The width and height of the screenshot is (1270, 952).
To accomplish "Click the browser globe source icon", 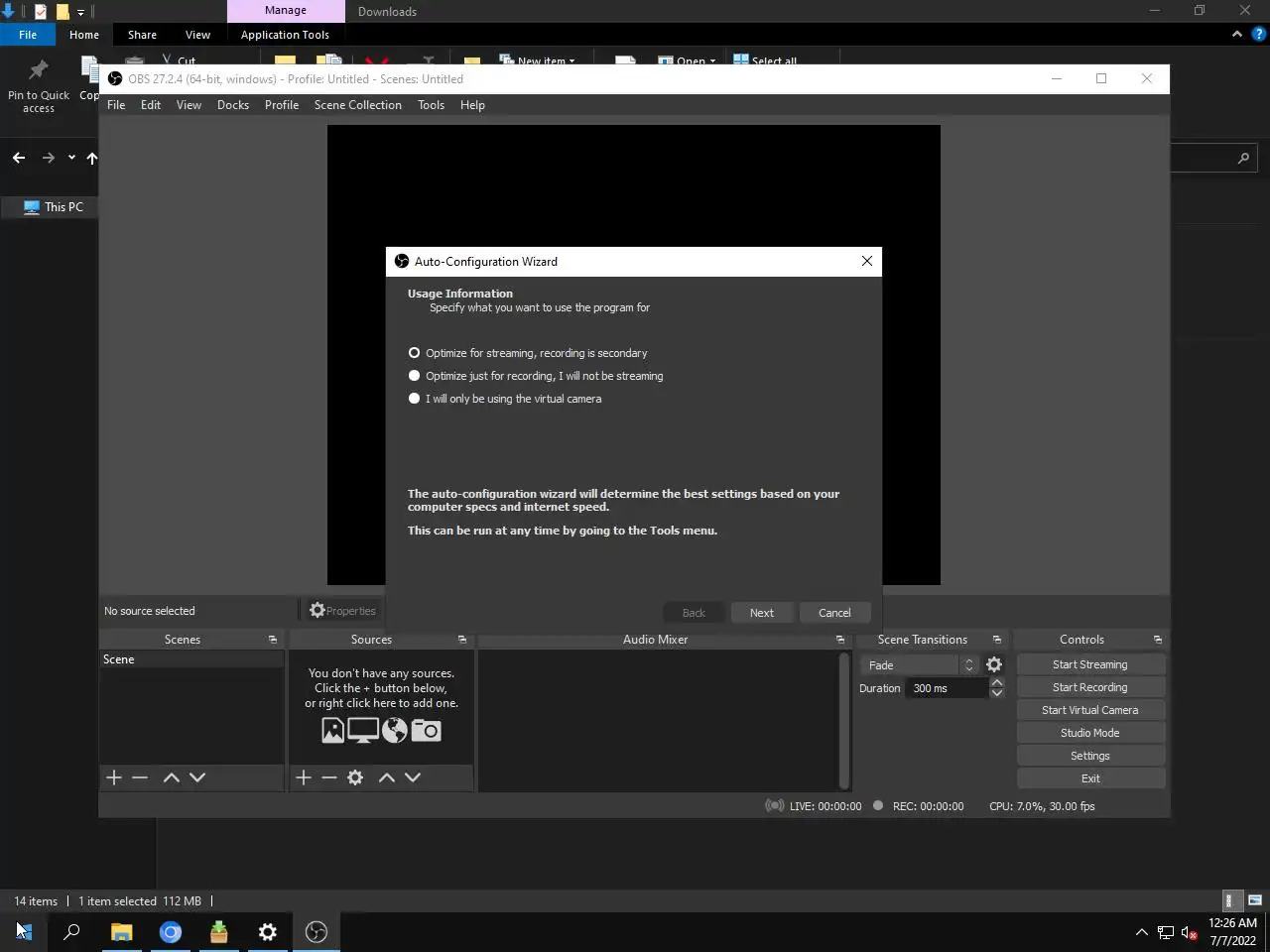I will (x=395, y=731).
